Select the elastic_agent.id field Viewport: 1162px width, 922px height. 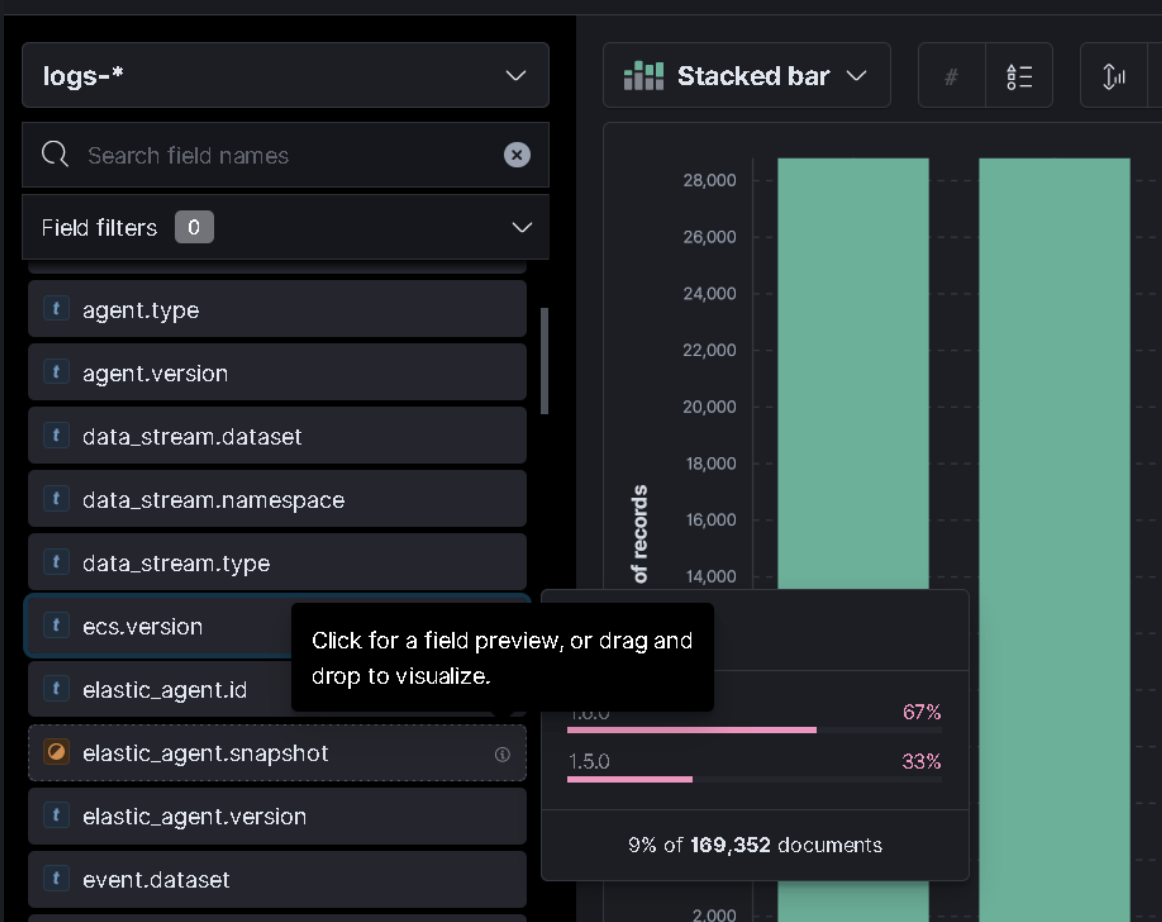tap(160, 689)
